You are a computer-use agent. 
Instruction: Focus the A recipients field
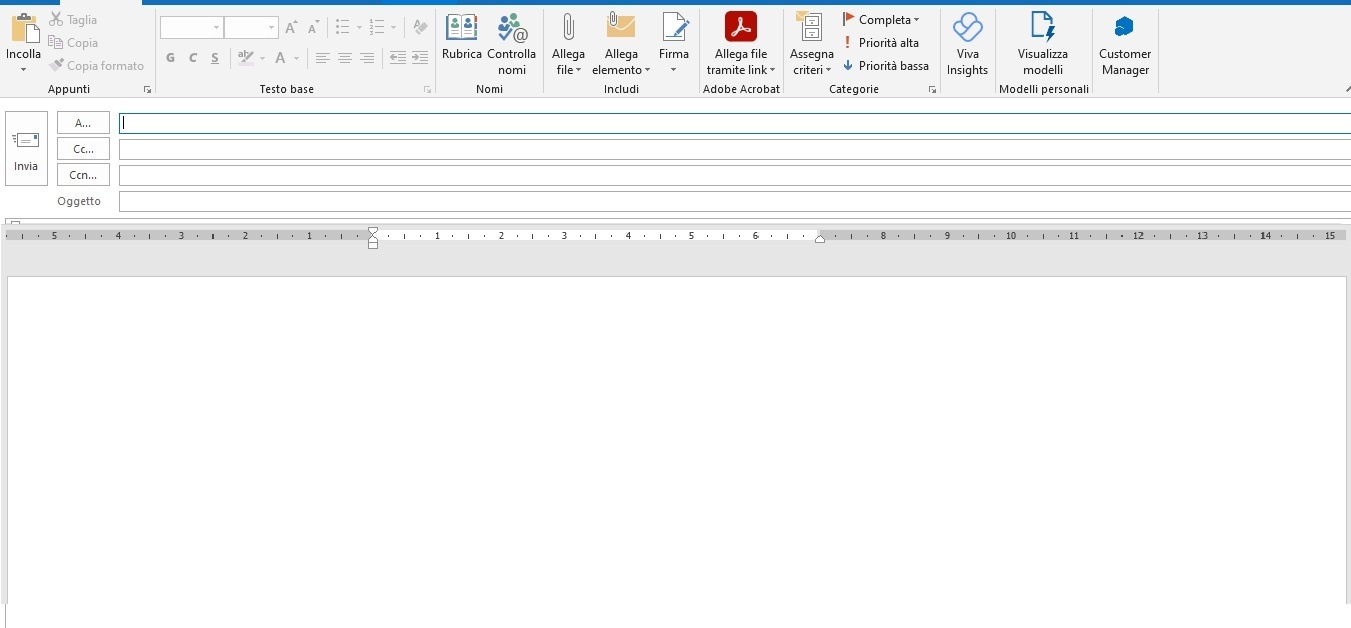[735, 123]
